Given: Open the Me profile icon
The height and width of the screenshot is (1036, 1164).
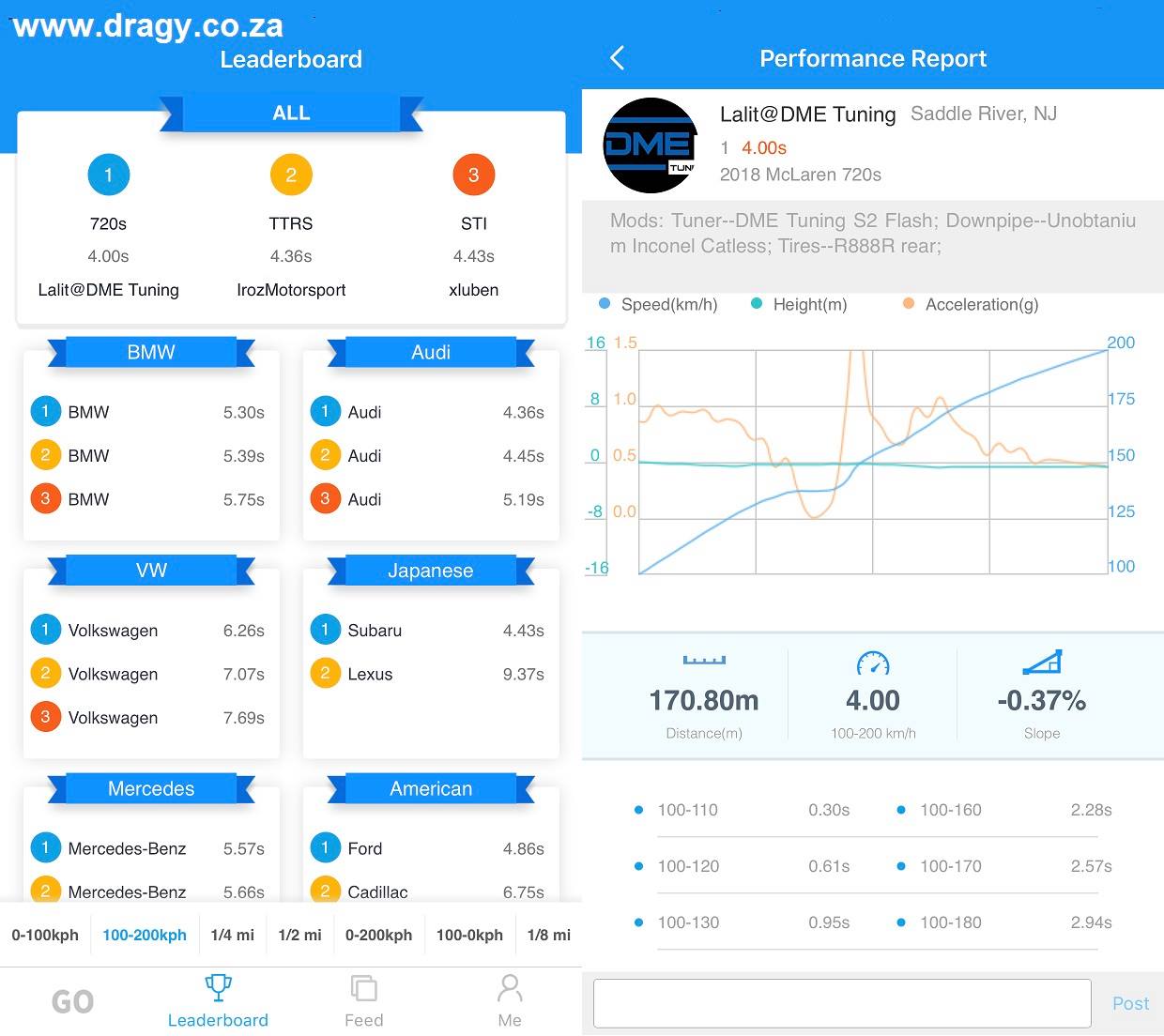Looking at the screenshot, I should (x=510, y=987).
